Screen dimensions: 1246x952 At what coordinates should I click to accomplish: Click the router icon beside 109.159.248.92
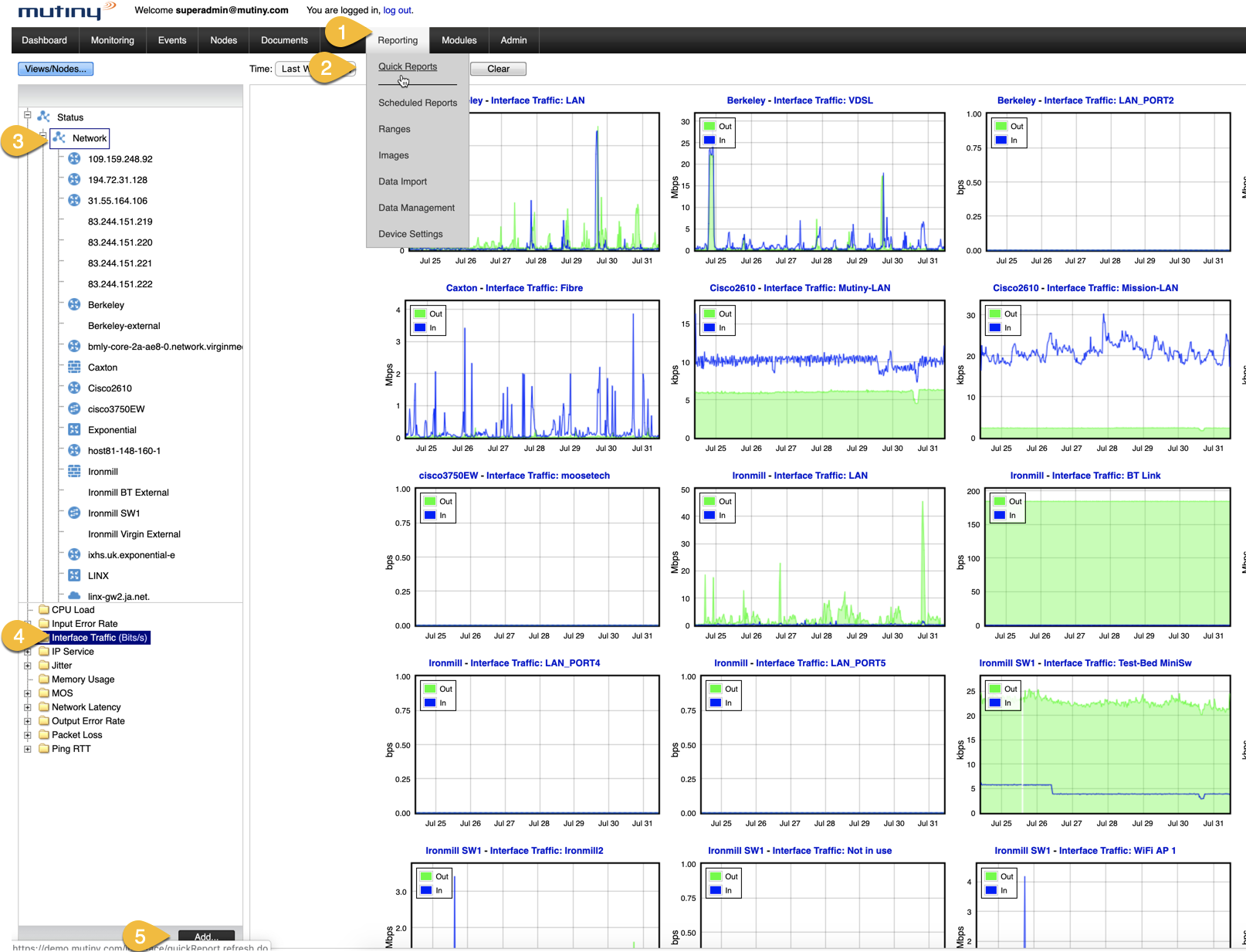[x=74, y=159]
